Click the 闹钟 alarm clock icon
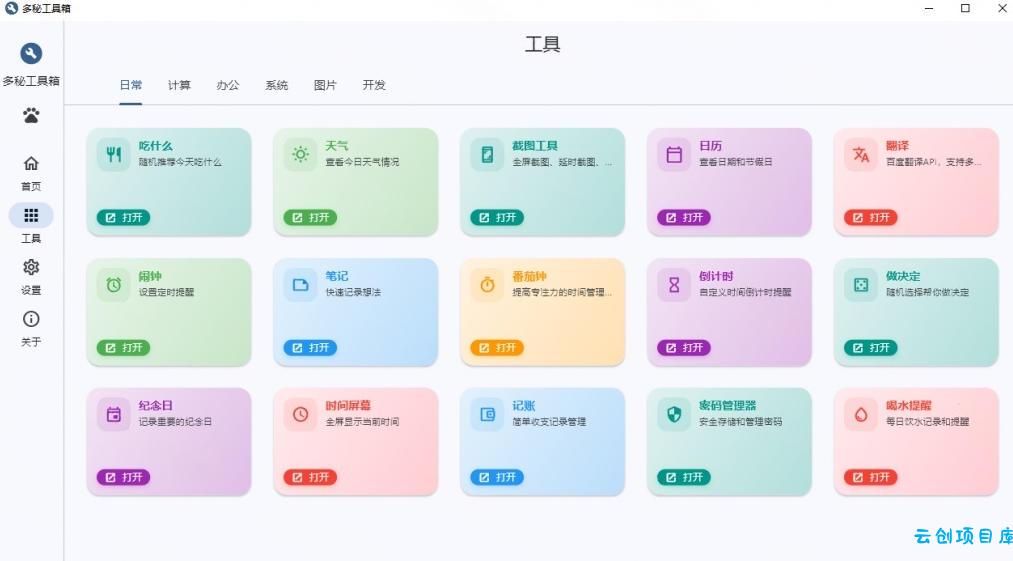 tap(114, 285)
